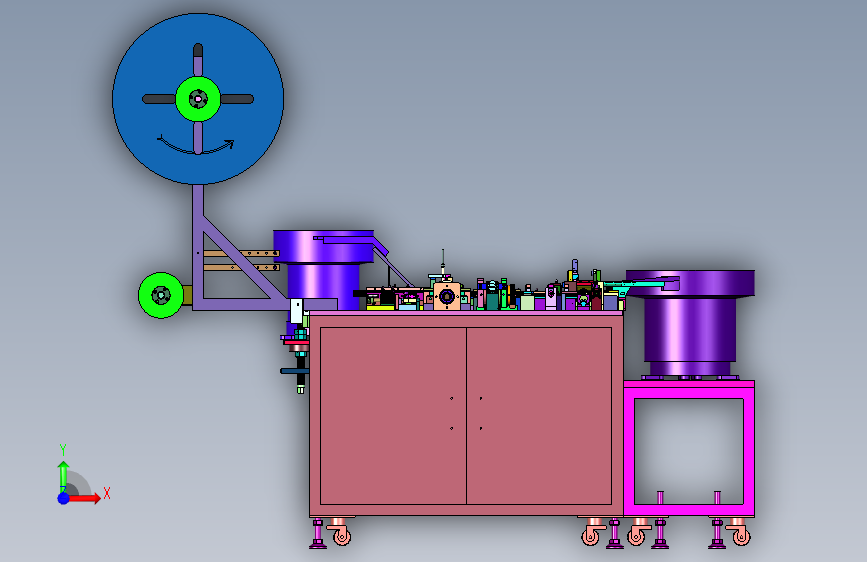This screenshot has width=867, height=562.
Task: Select the cyan feed track to the right bowl
Action: [x=636, y=285]
